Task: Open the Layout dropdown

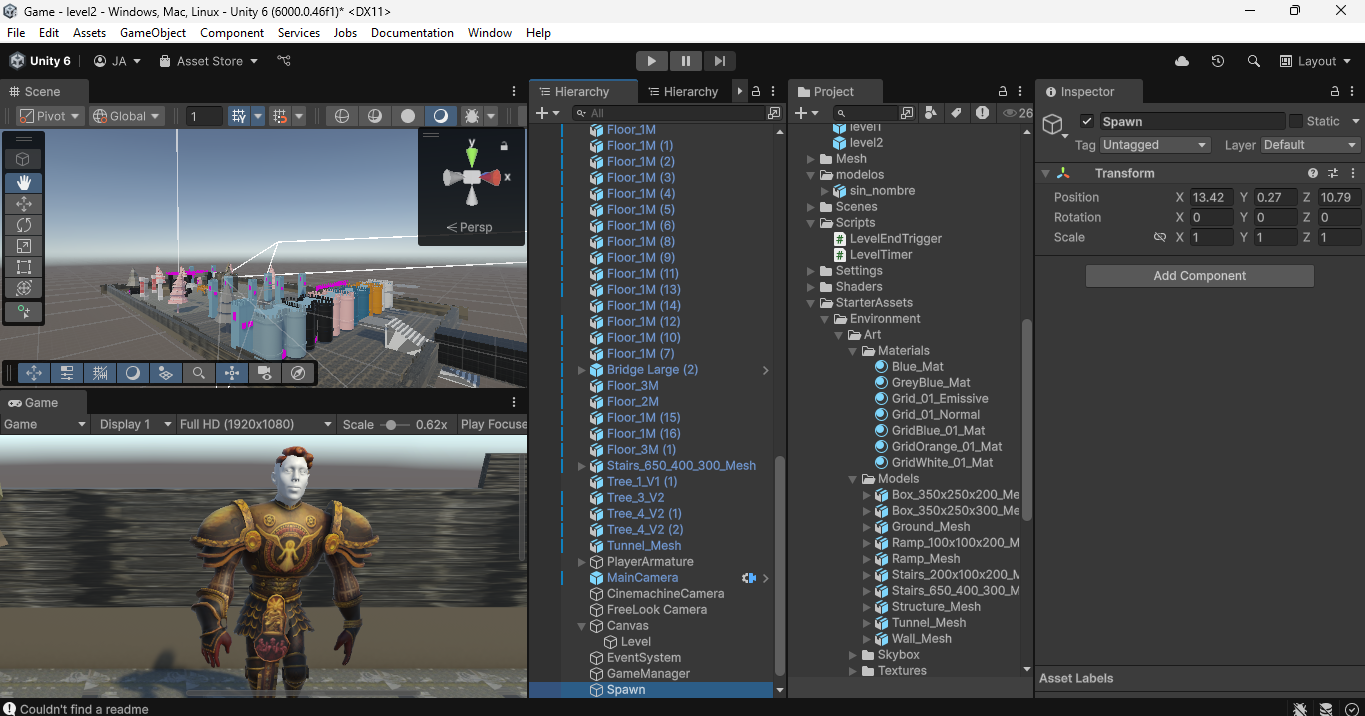Action: (x=1316, y=61)
